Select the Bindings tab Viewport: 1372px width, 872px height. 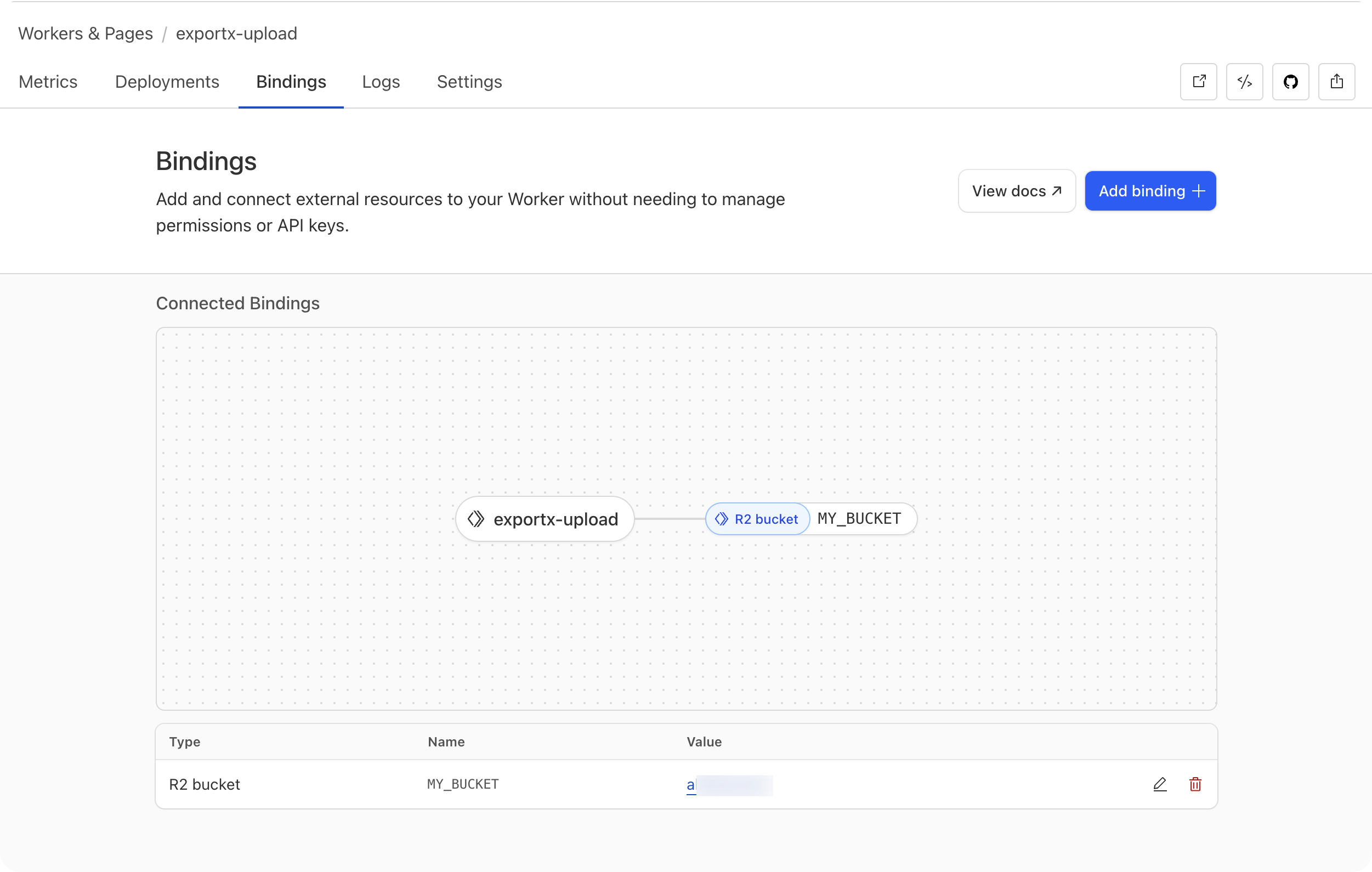[291, 82]
